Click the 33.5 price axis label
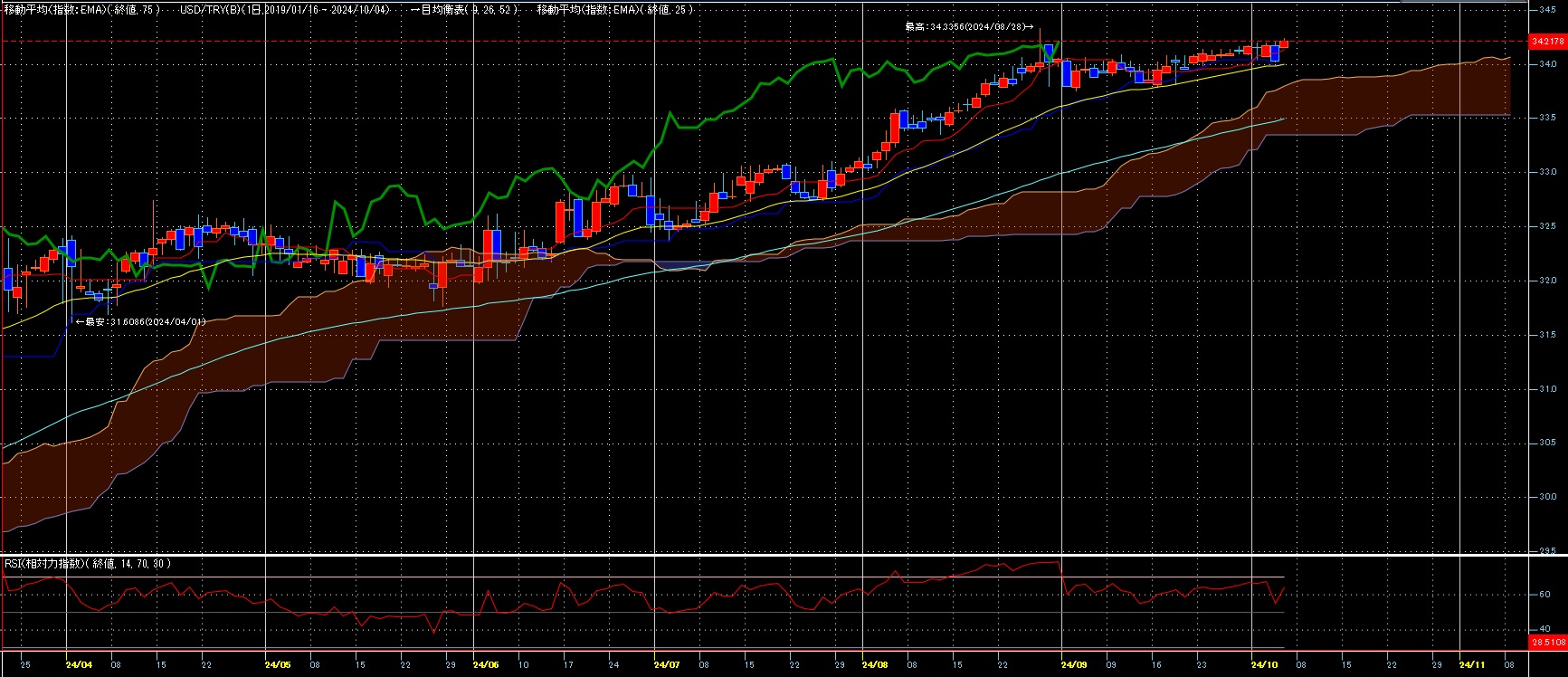Screen dimensions: 1568x677 coord(1546,118)
